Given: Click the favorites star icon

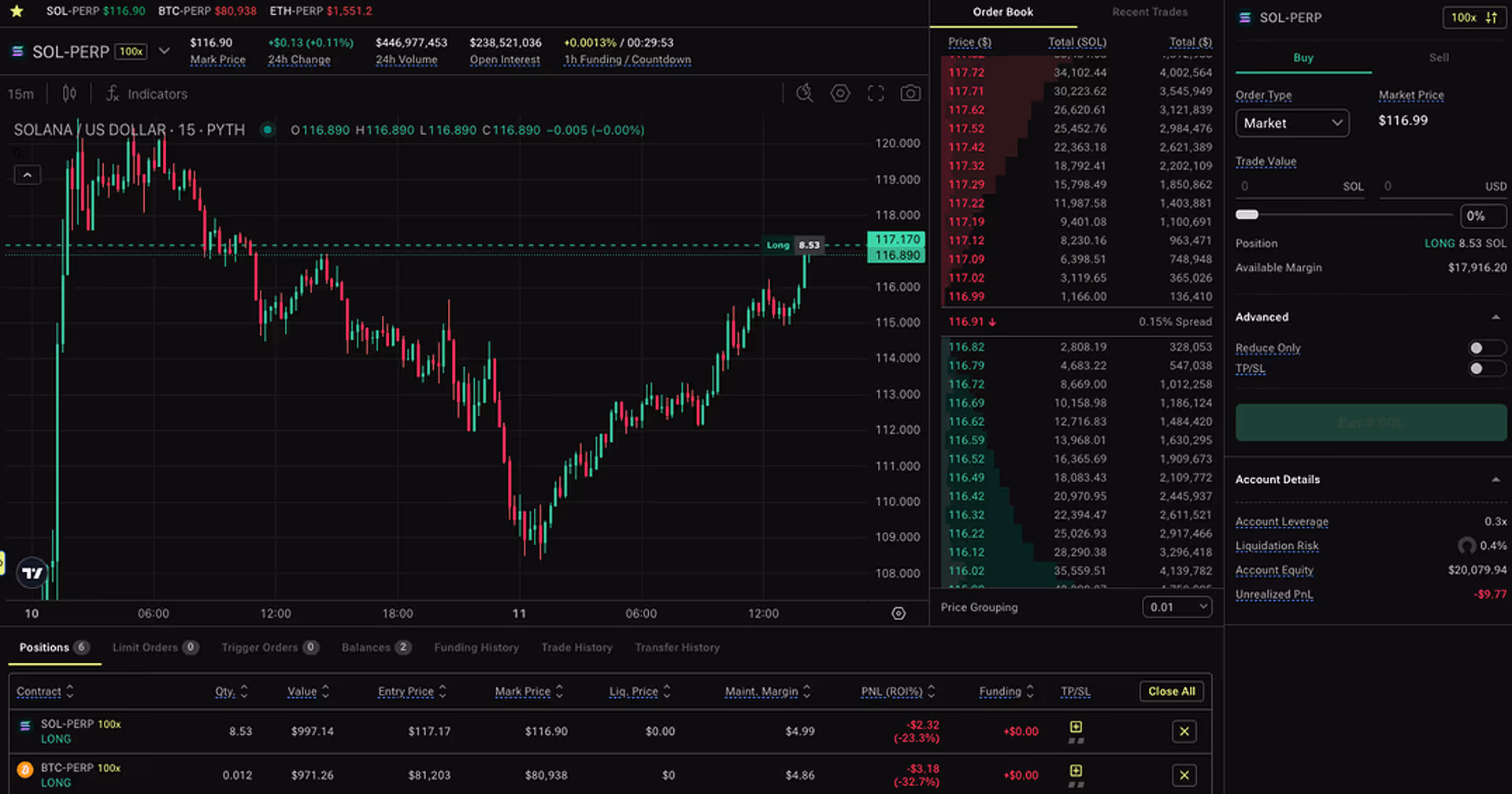Looking at the screenshot, I should [17, 11].
